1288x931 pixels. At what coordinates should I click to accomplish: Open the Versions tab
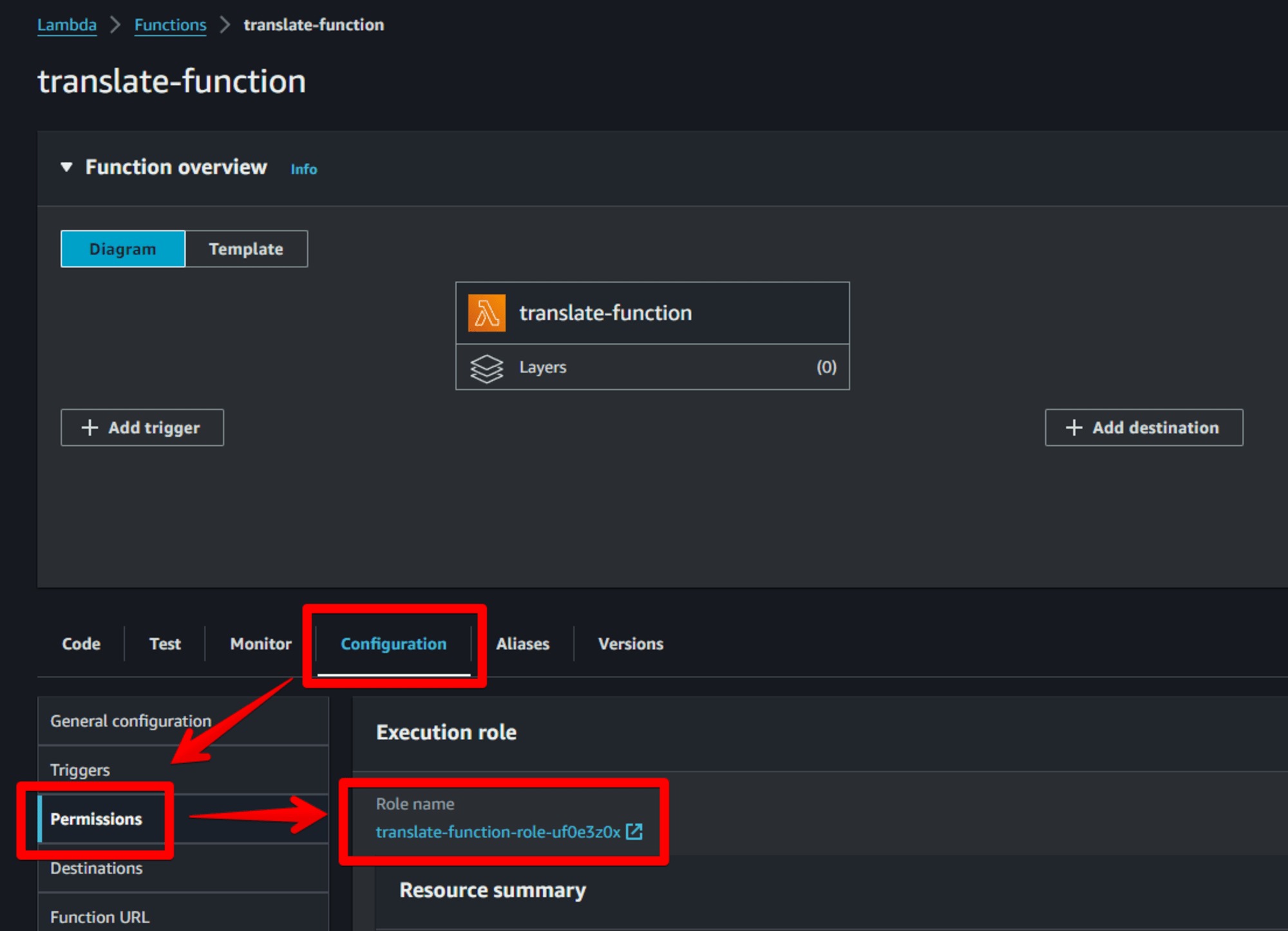coord(630,644)
